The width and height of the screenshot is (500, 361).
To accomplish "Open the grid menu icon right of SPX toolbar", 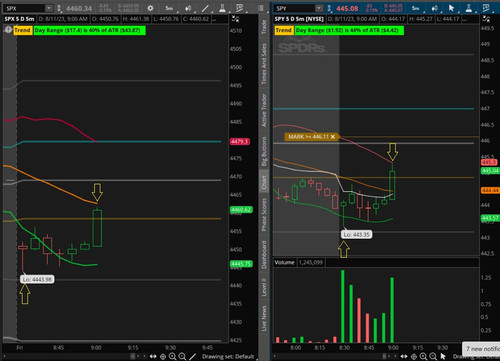I will point(261,8).
